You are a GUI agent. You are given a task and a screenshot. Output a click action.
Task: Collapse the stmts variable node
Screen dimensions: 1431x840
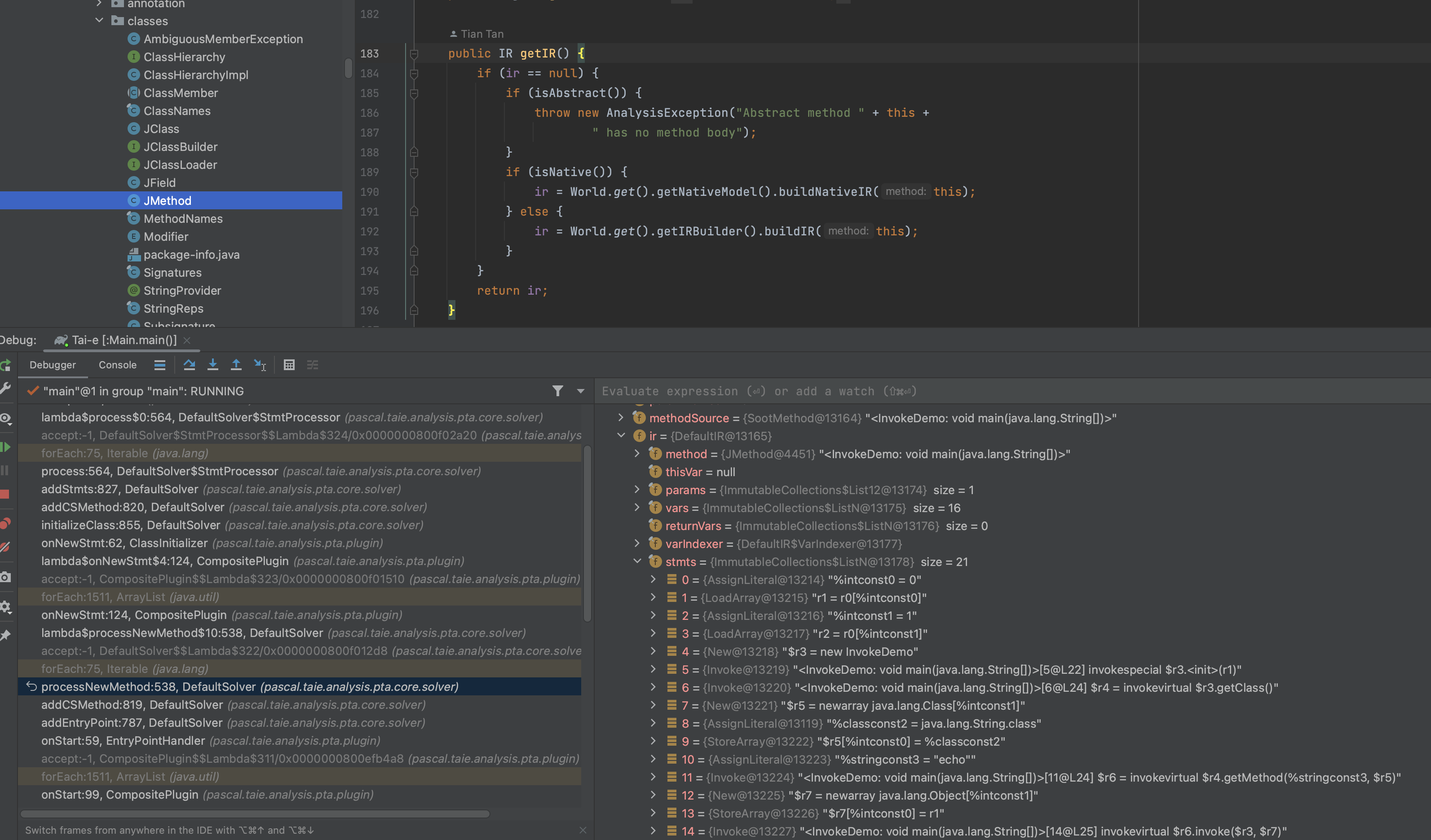[637, 561]
